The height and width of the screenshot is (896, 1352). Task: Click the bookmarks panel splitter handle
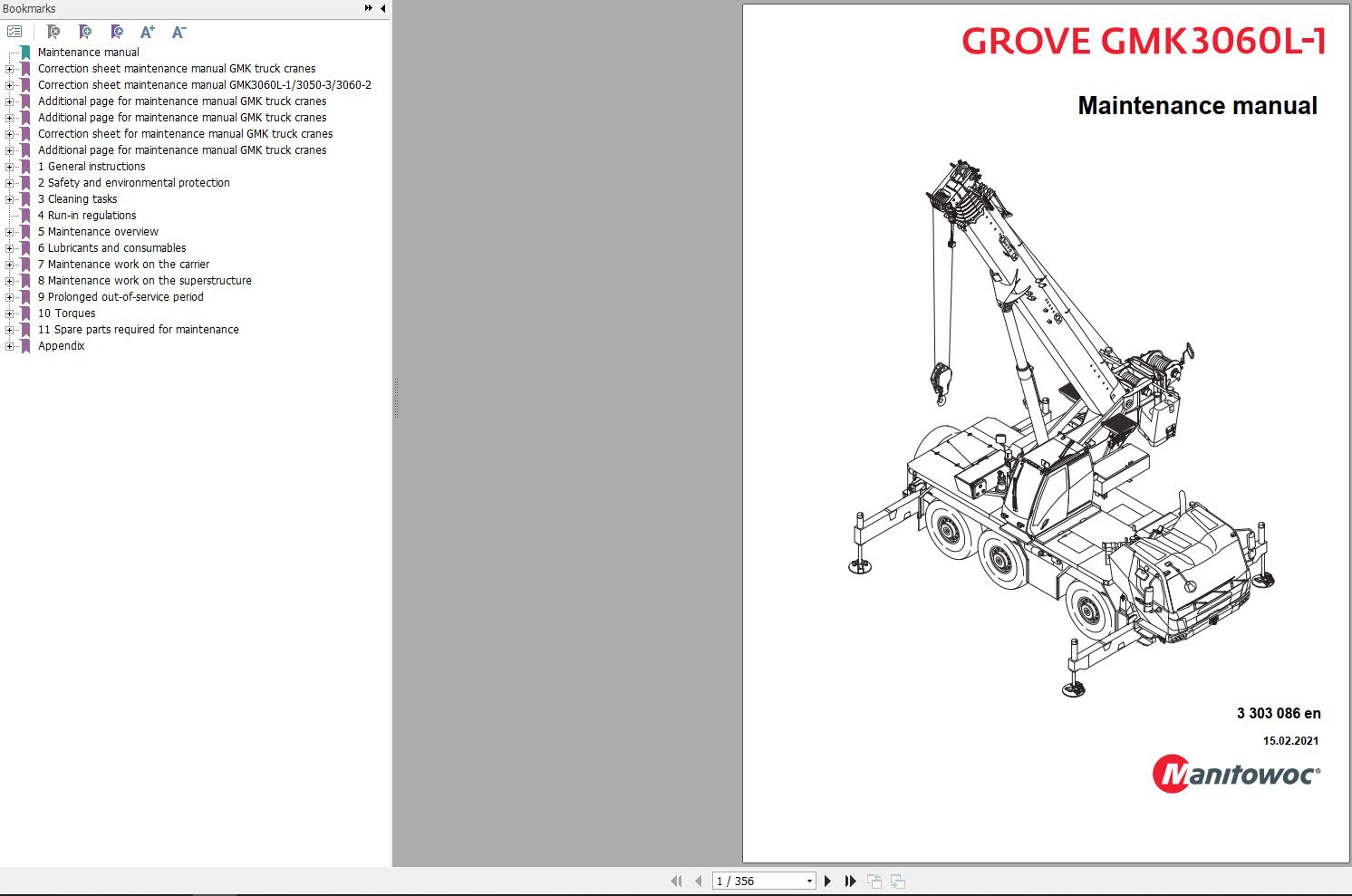pyautogui.click(x=396, y=399)
